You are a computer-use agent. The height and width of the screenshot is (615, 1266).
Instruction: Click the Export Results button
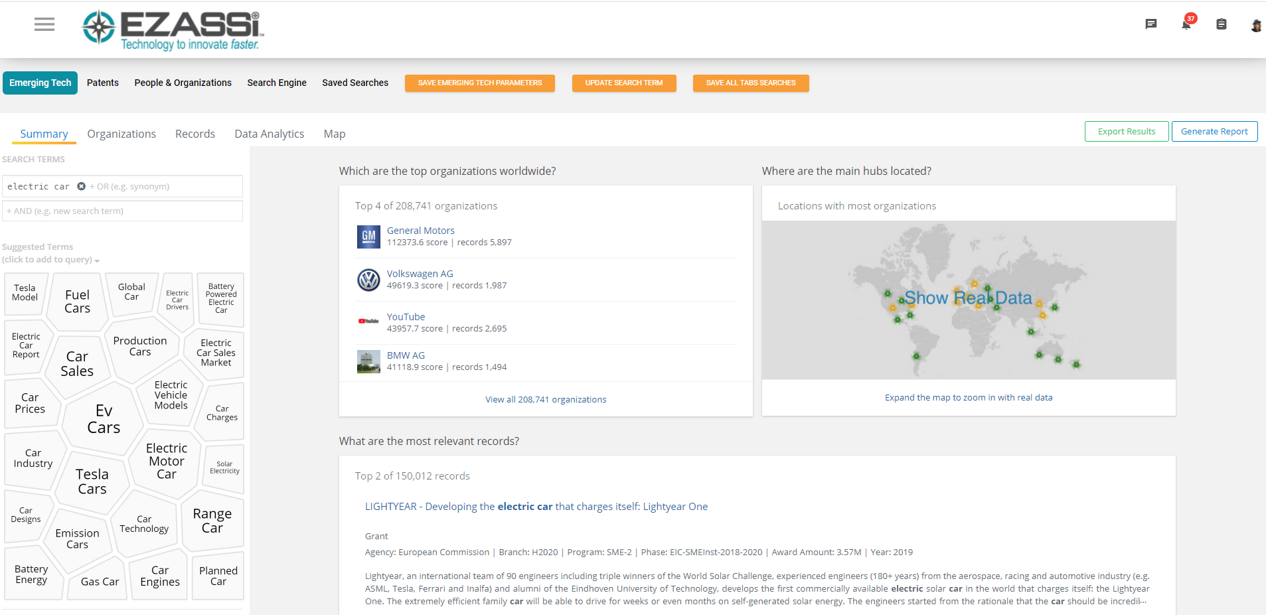point(1126,131)
